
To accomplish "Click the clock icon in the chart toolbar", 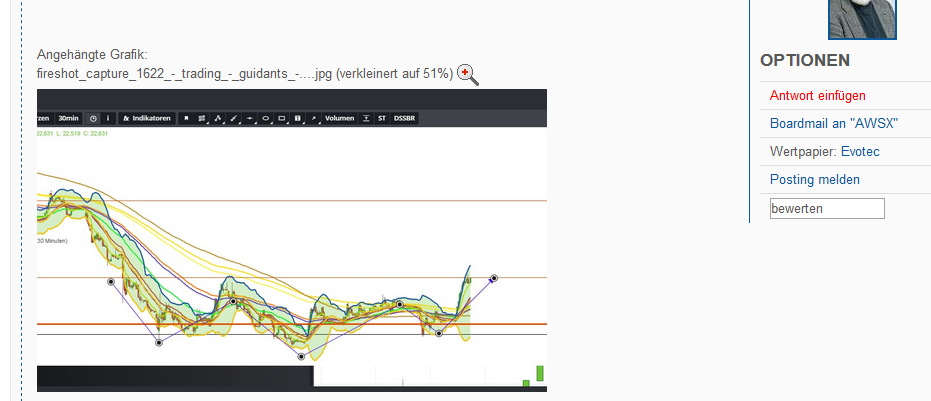I will (93, 118).
